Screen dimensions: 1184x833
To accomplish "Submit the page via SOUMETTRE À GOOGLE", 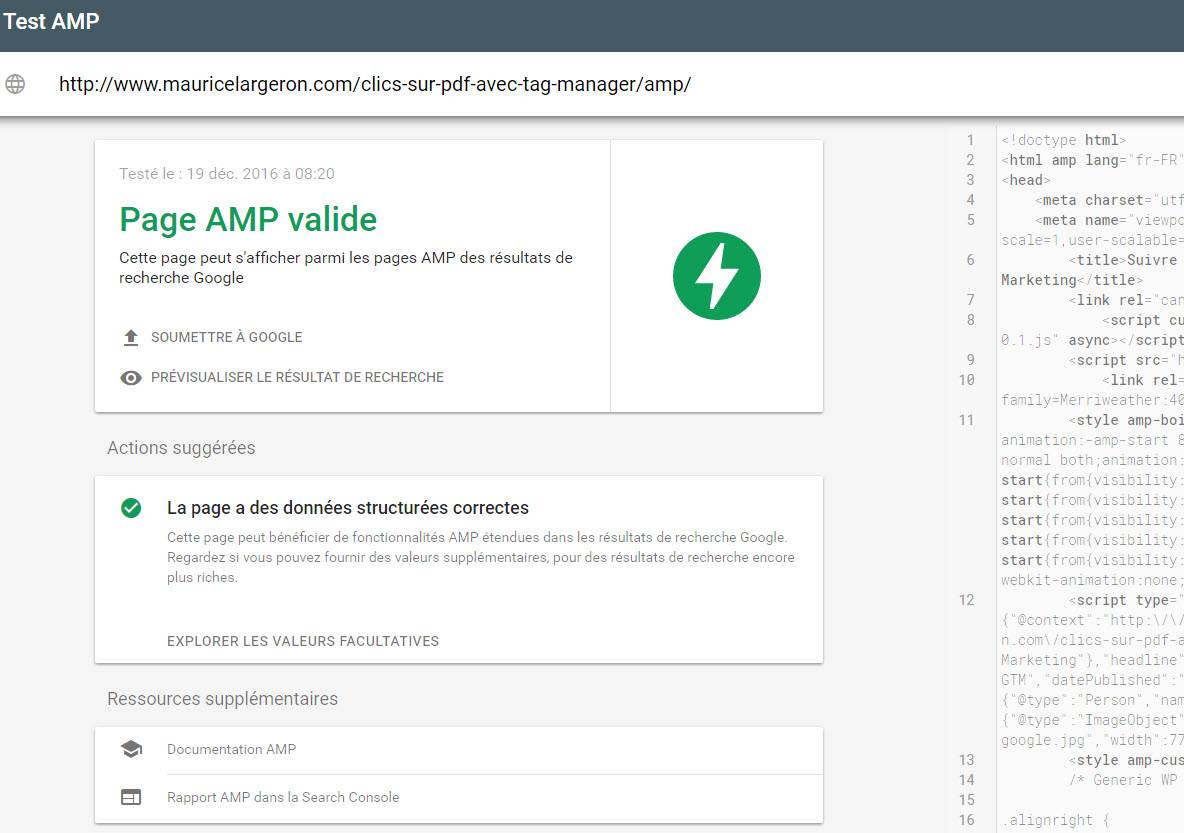I will coord(227,338).
